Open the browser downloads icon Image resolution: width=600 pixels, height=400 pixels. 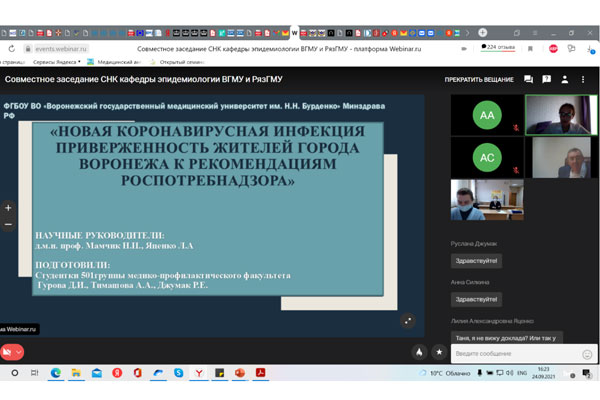pos(590,49)
